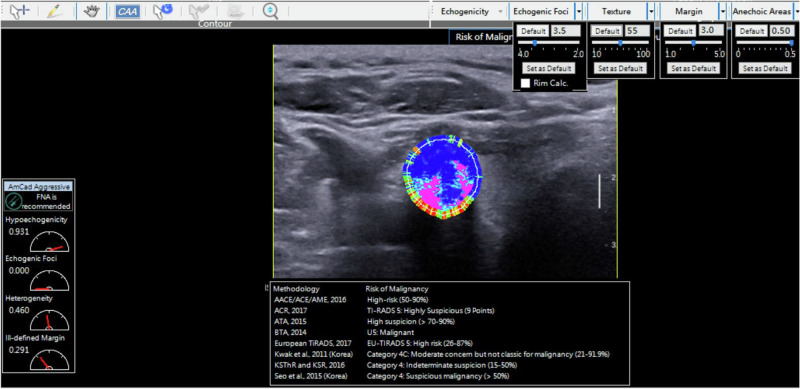Click Default button in Echogenic Foci panel
Image resolution: width=800 pixels, height=389 pixels.
533,31
